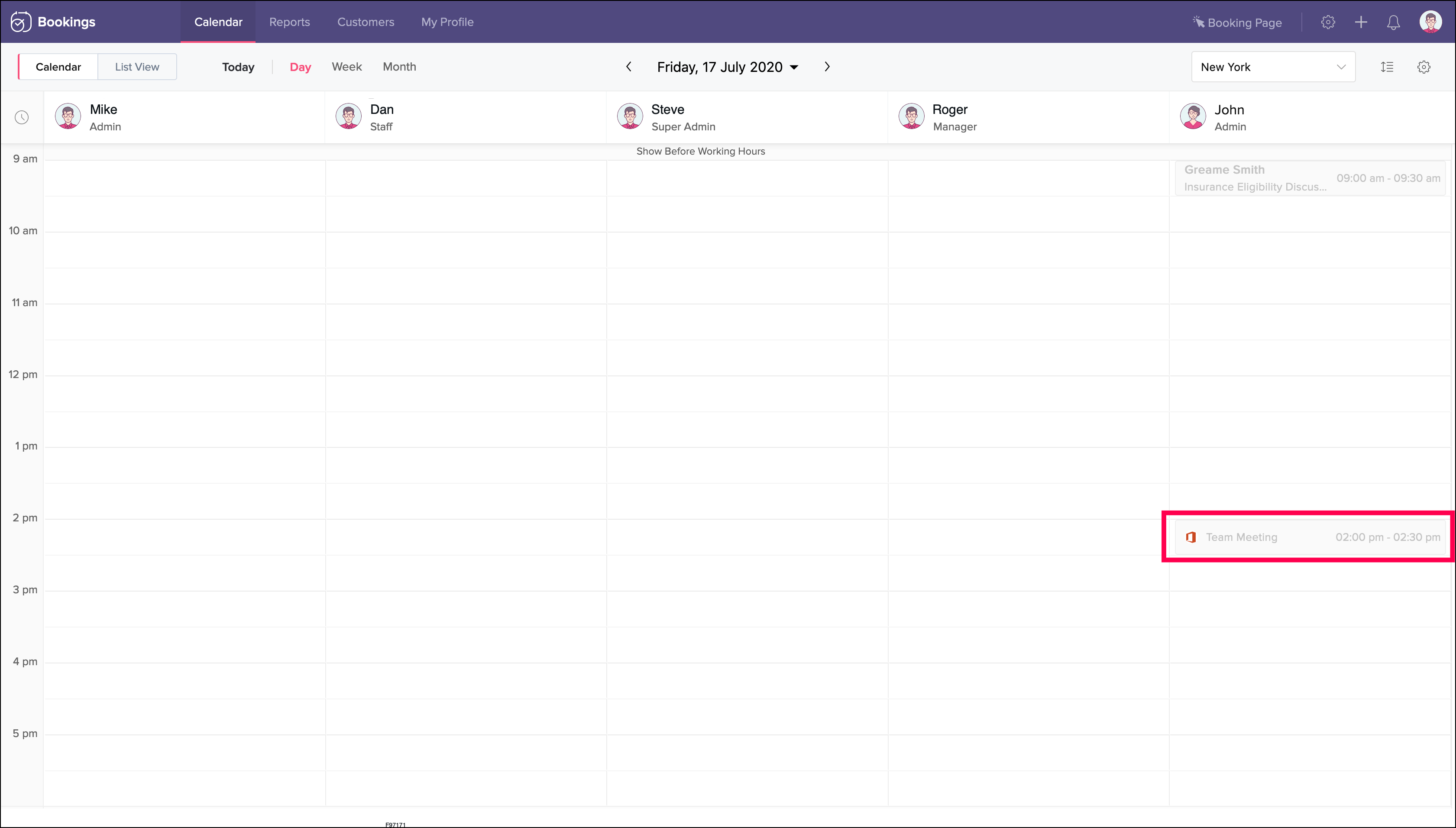
Task: Click Show Before Working Hours
Action: coord(700,151)
